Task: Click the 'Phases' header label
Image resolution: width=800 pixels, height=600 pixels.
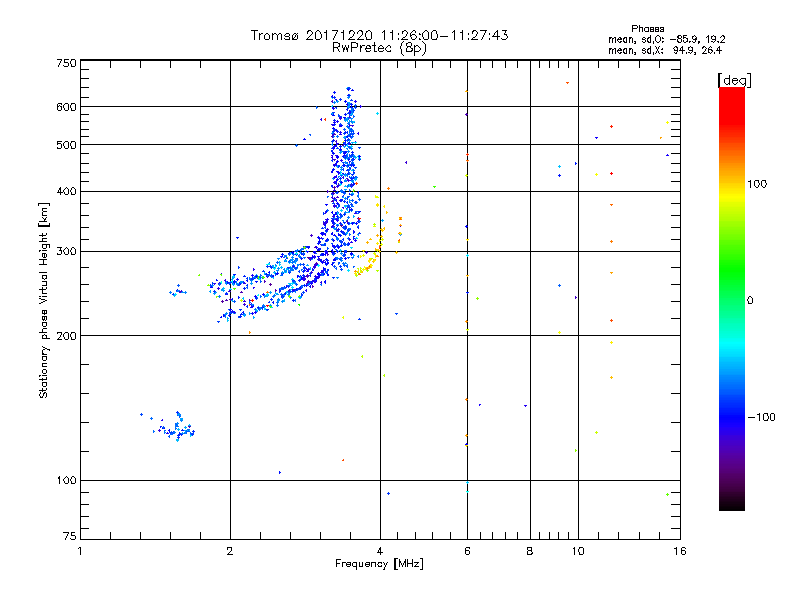Action: (x=647, y=29)
